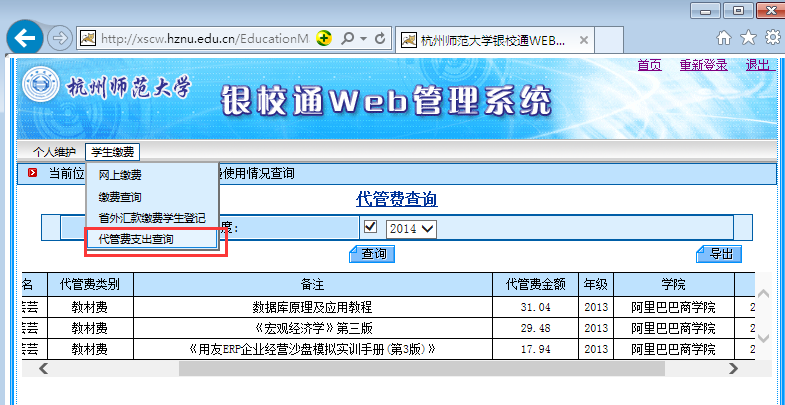Select 代管费支出查询 menu item
Viewport: 785px width, 405px height.
pyautogui.click(x=136, y=240)
